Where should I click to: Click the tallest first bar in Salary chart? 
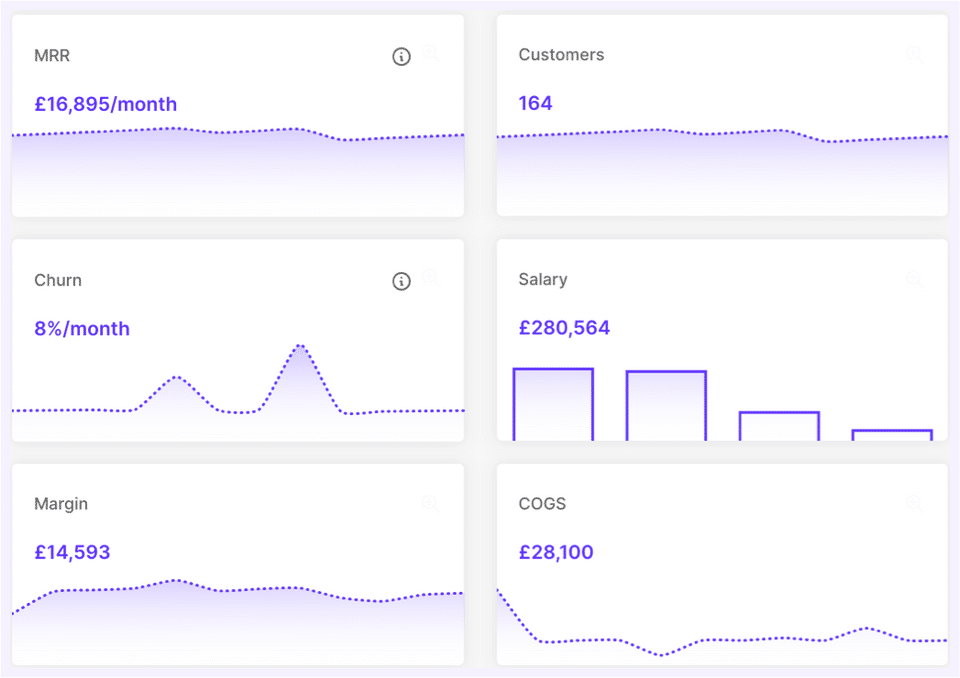coord(553,404)
